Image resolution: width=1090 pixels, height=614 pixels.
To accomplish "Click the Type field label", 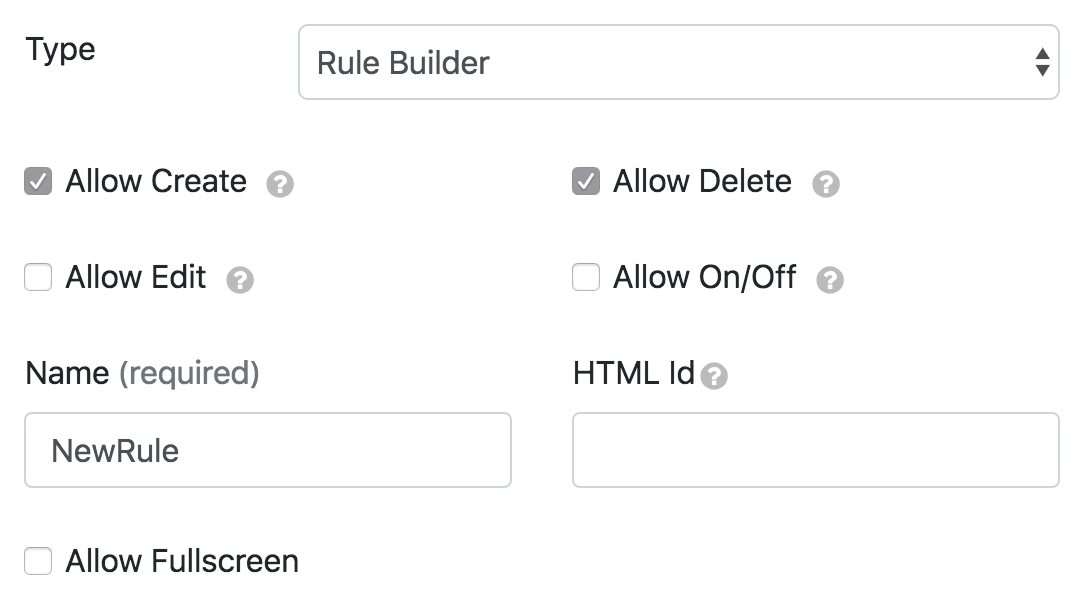I will pyautogui.click(x=60, y=49).
